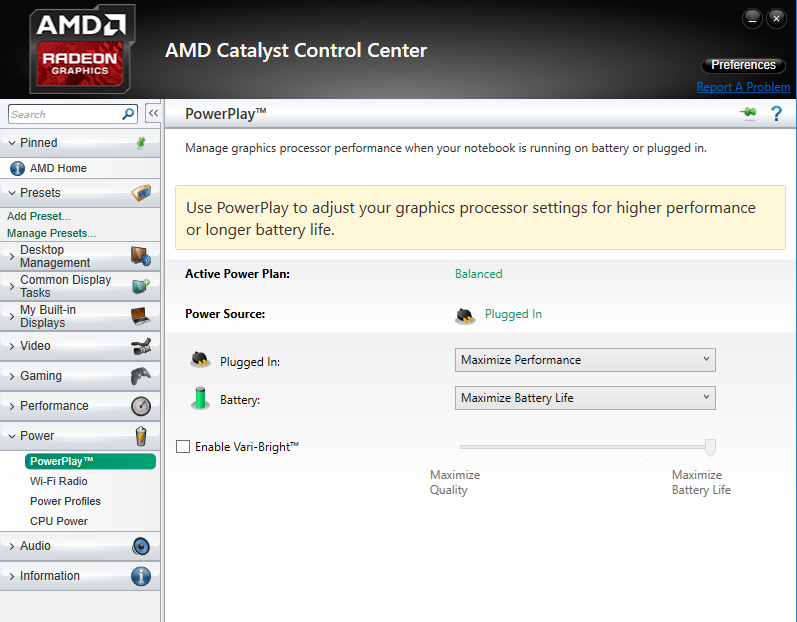Open help with the question mark icon
Screen dimensions: 797x622
coord(776,113)
